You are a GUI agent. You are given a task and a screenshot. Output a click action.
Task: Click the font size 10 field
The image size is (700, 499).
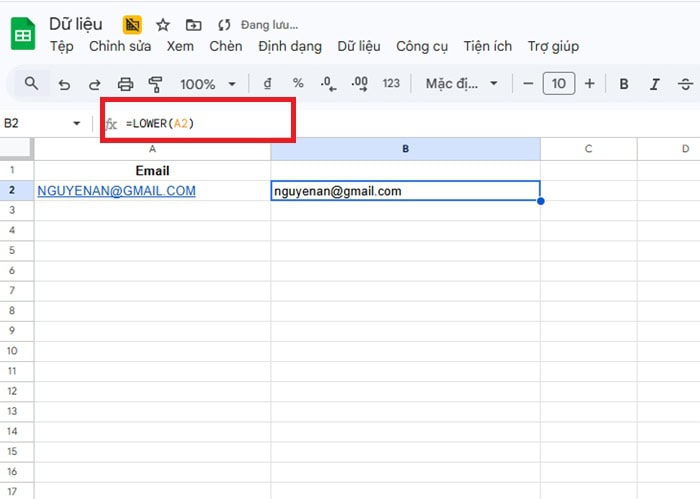coord(558,84)
